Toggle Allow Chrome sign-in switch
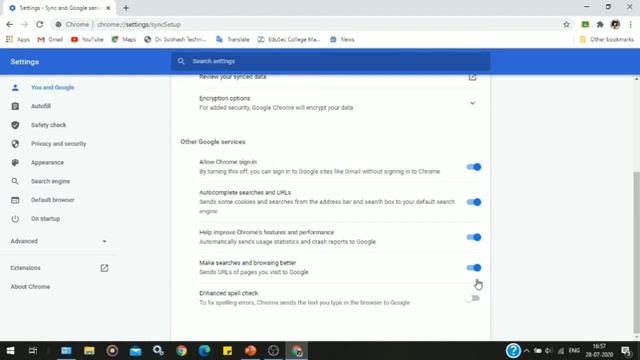Image resolution: width=640 pixels, height=360 pixels. [473, 167]
